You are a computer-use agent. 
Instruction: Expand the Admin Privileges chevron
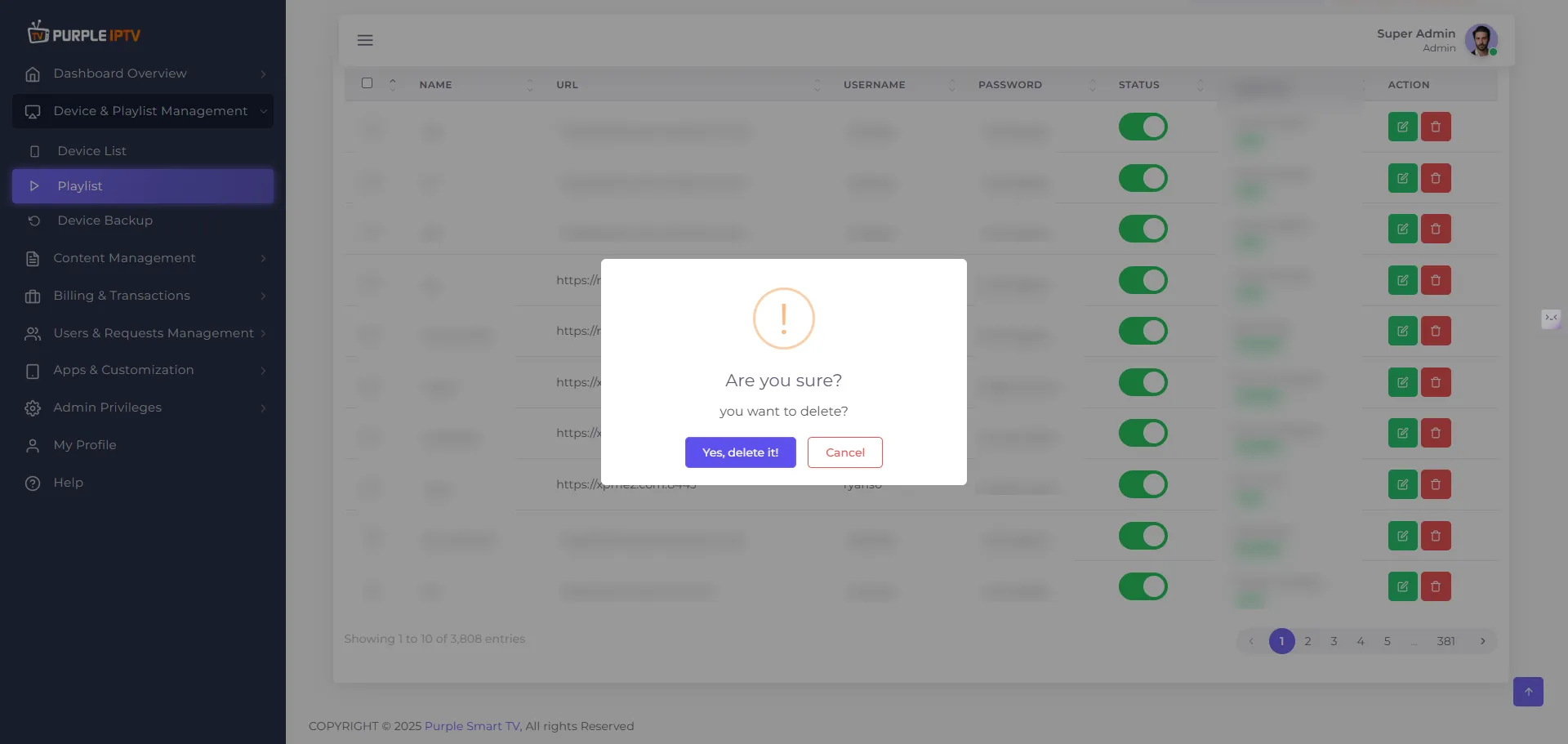coord(263,408)
